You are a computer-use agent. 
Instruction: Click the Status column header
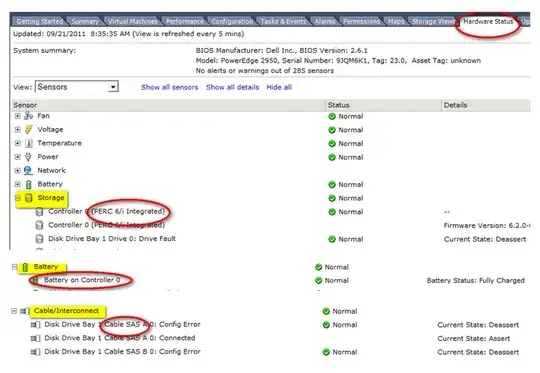coord(383,105)
